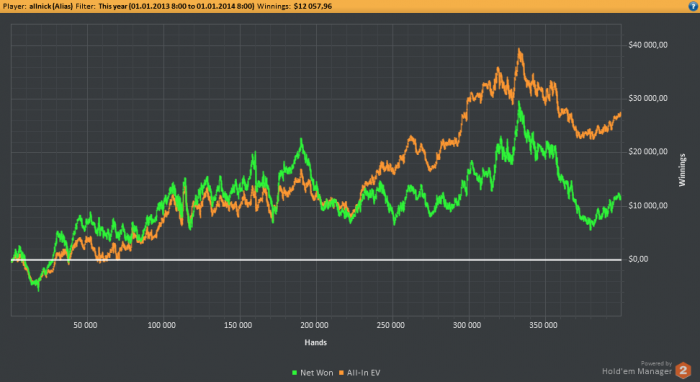Click the $0,00 axis label
The height and width of the screenshot is (382, 700).
click(638, 259)
